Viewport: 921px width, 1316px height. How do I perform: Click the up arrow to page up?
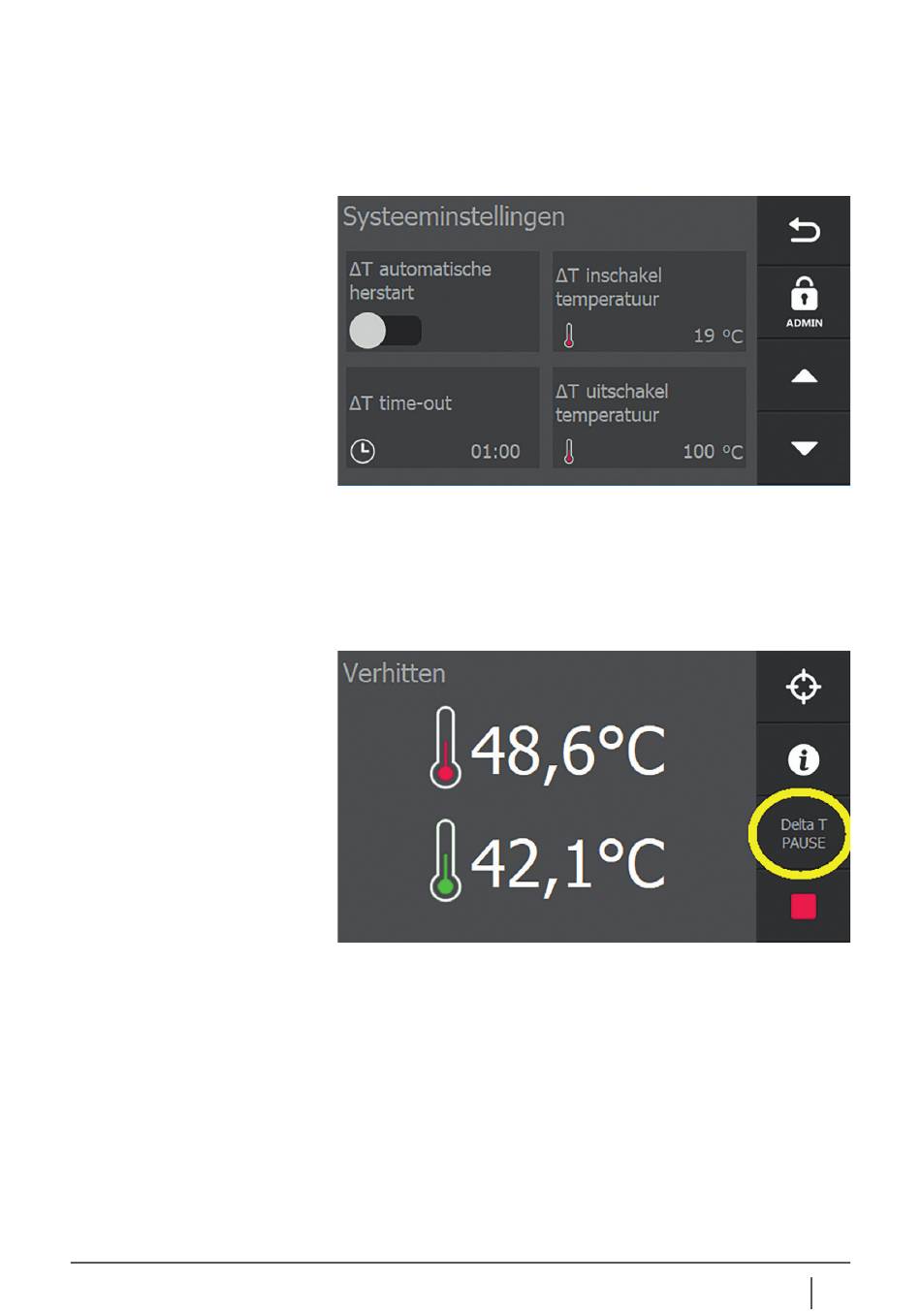pyautogui.click(x=804, y=376)
